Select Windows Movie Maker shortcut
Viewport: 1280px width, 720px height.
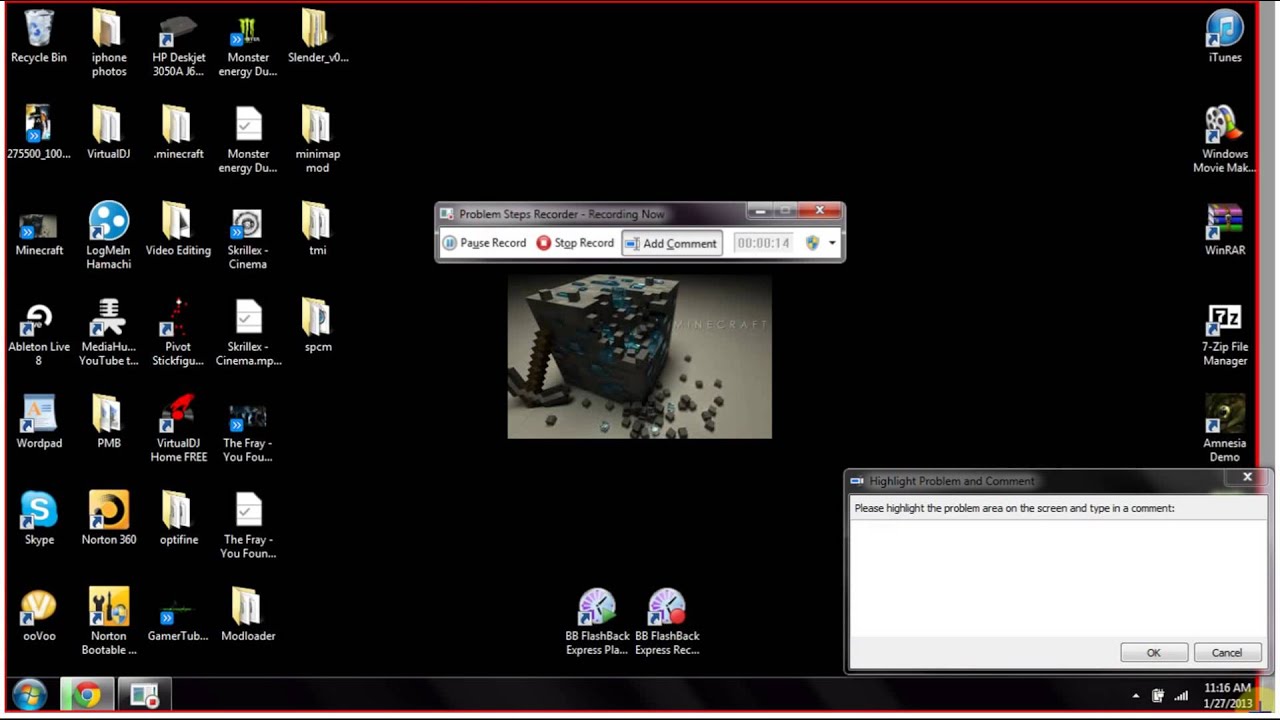click(x=1225, y=140)
